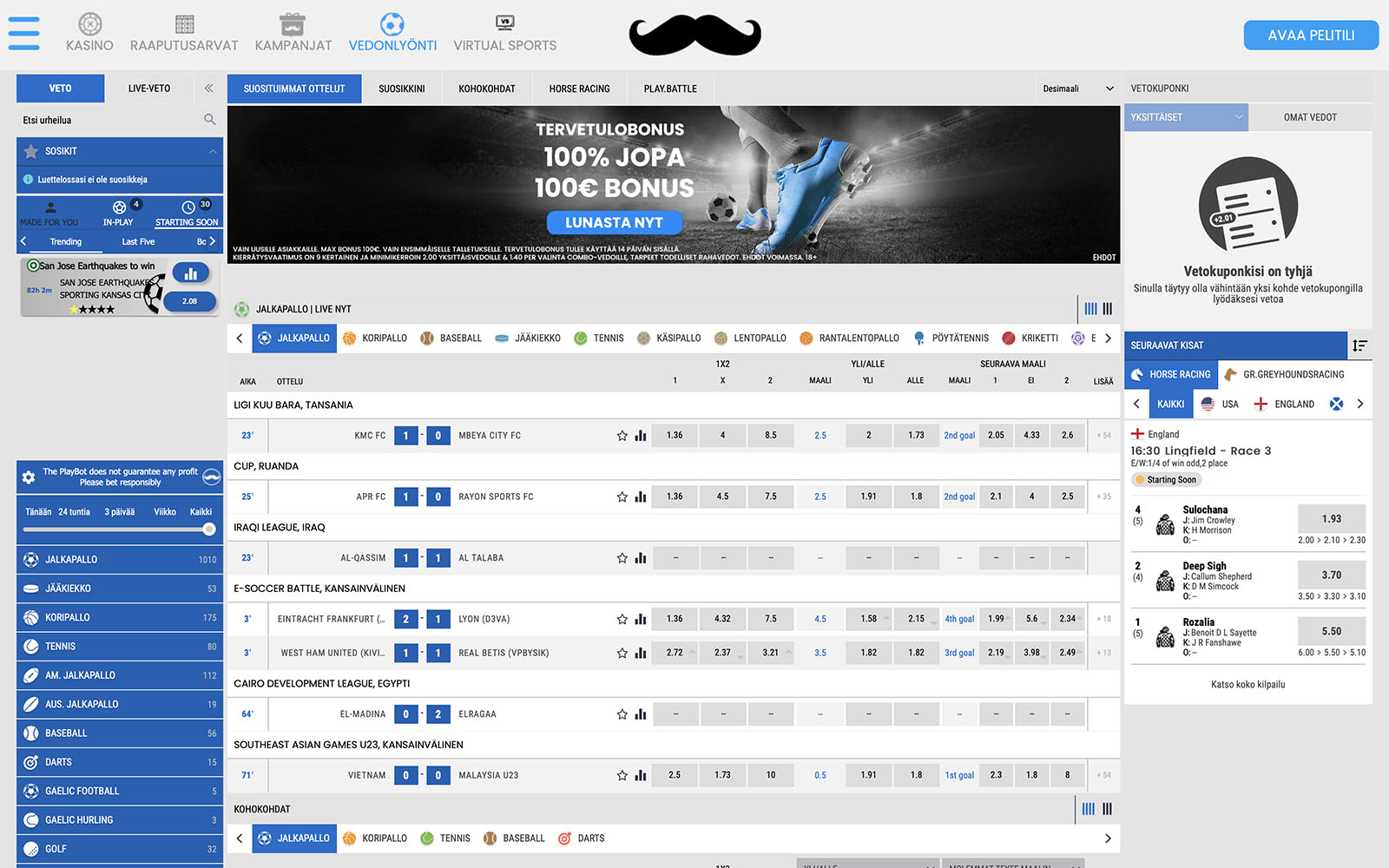Screen dimensions: 1389x868
Task: Collapse the Sosikit favorites section
Action: (213, 151)
